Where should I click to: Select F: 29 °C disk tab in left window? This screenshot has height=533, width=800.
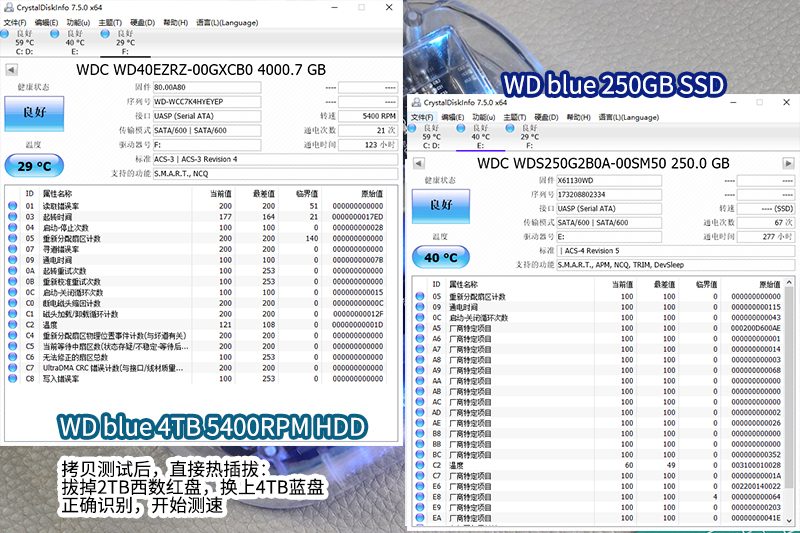(125, 42)
